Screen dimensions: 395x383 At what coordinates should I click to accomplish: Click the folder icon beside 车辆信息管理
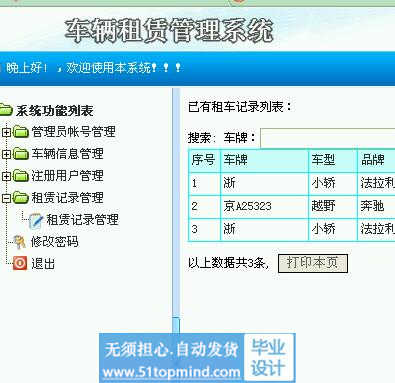[21, 154]
